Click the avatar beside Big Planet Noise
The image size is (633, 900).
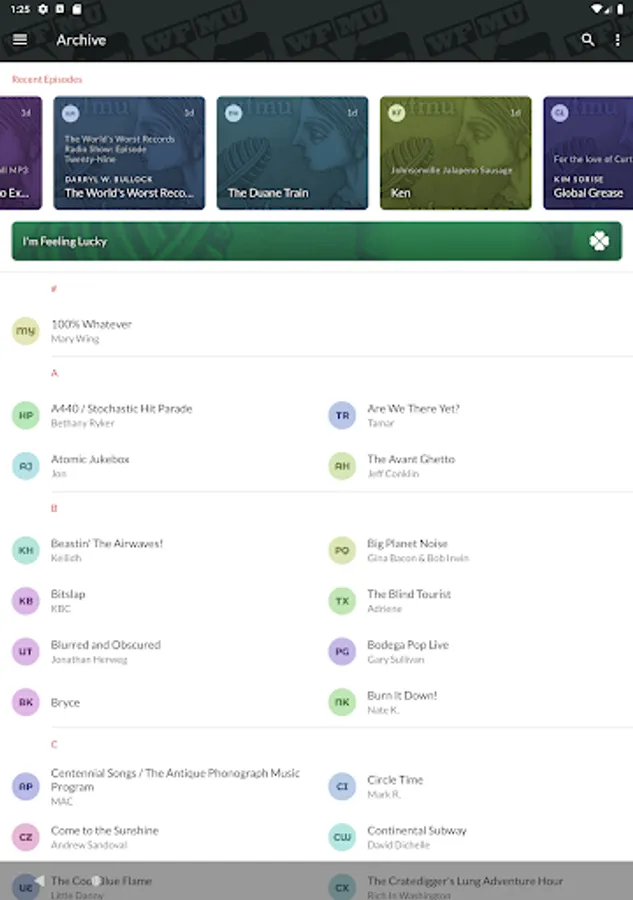[342, 550]
